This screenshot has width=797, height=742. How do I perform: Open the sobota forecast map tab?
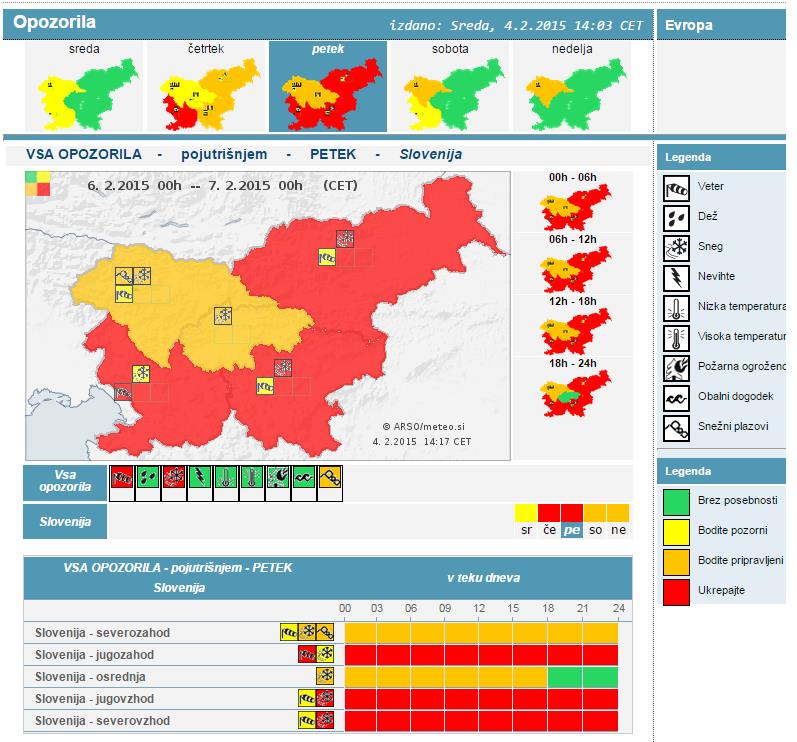(x=449, y=88)
